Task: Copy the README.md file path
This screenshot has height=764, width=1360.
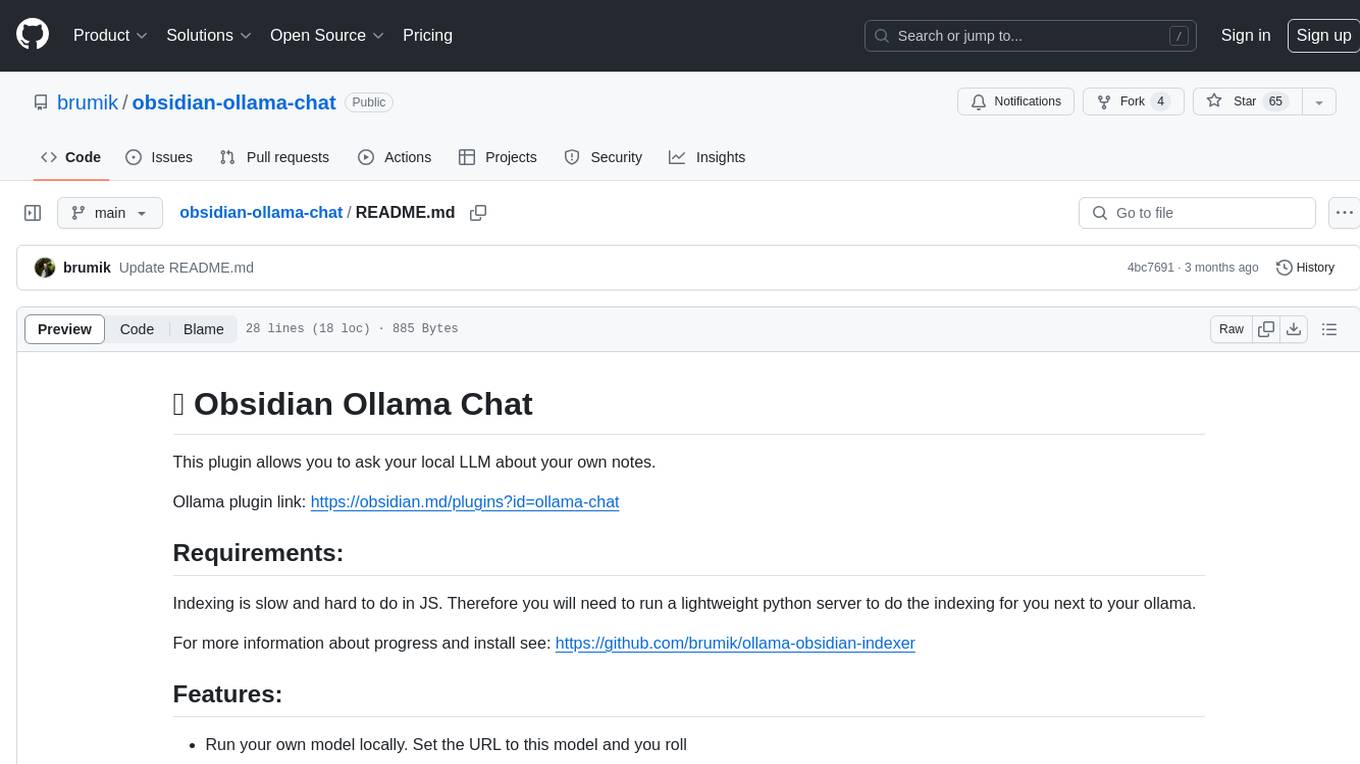Action: pos(478,213)
